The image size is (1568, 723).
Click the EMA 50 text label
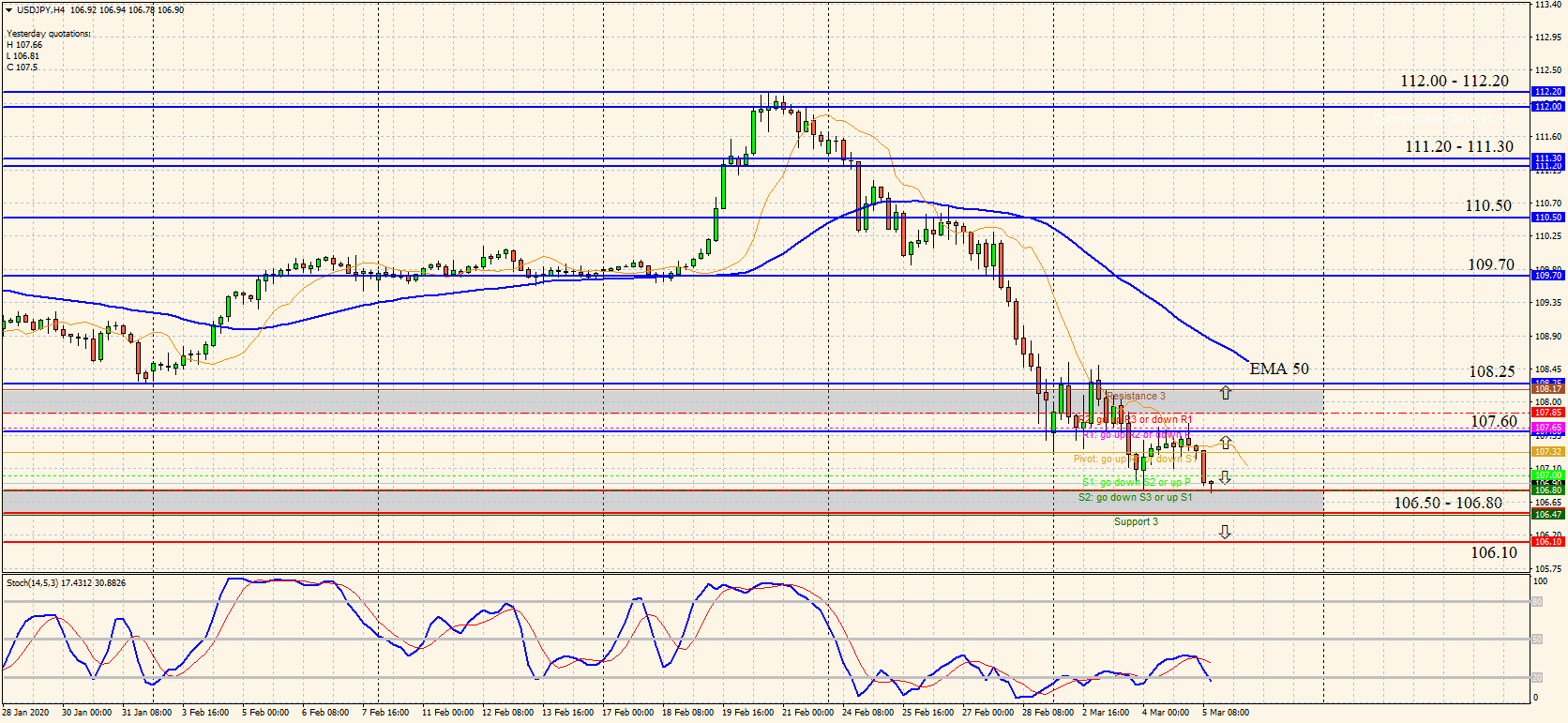pos(1278,369)
